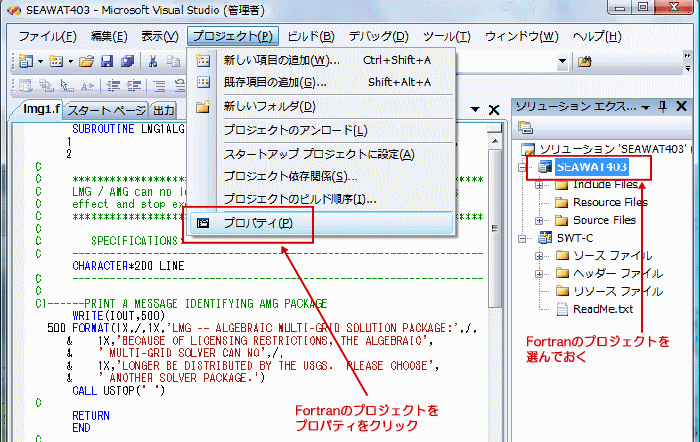Choose スタートアップ プロジェクトに設定(A) entry
The height and width of the screenshot is (442, 700).
point(321,154)
